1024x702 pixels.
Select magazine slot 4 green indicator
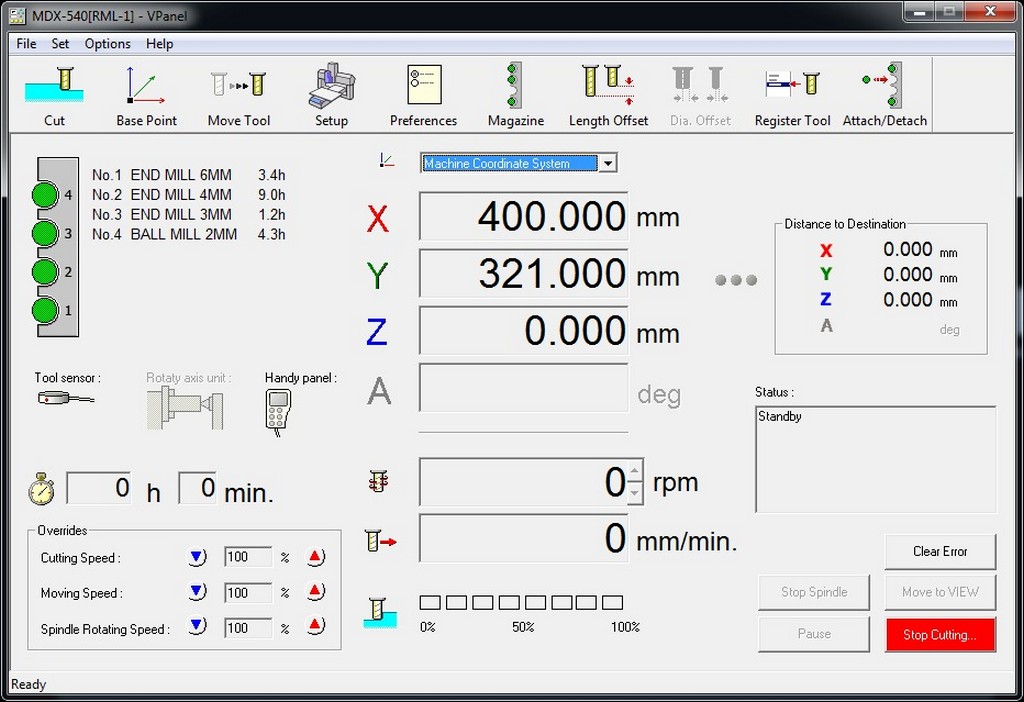pos(45,195)
